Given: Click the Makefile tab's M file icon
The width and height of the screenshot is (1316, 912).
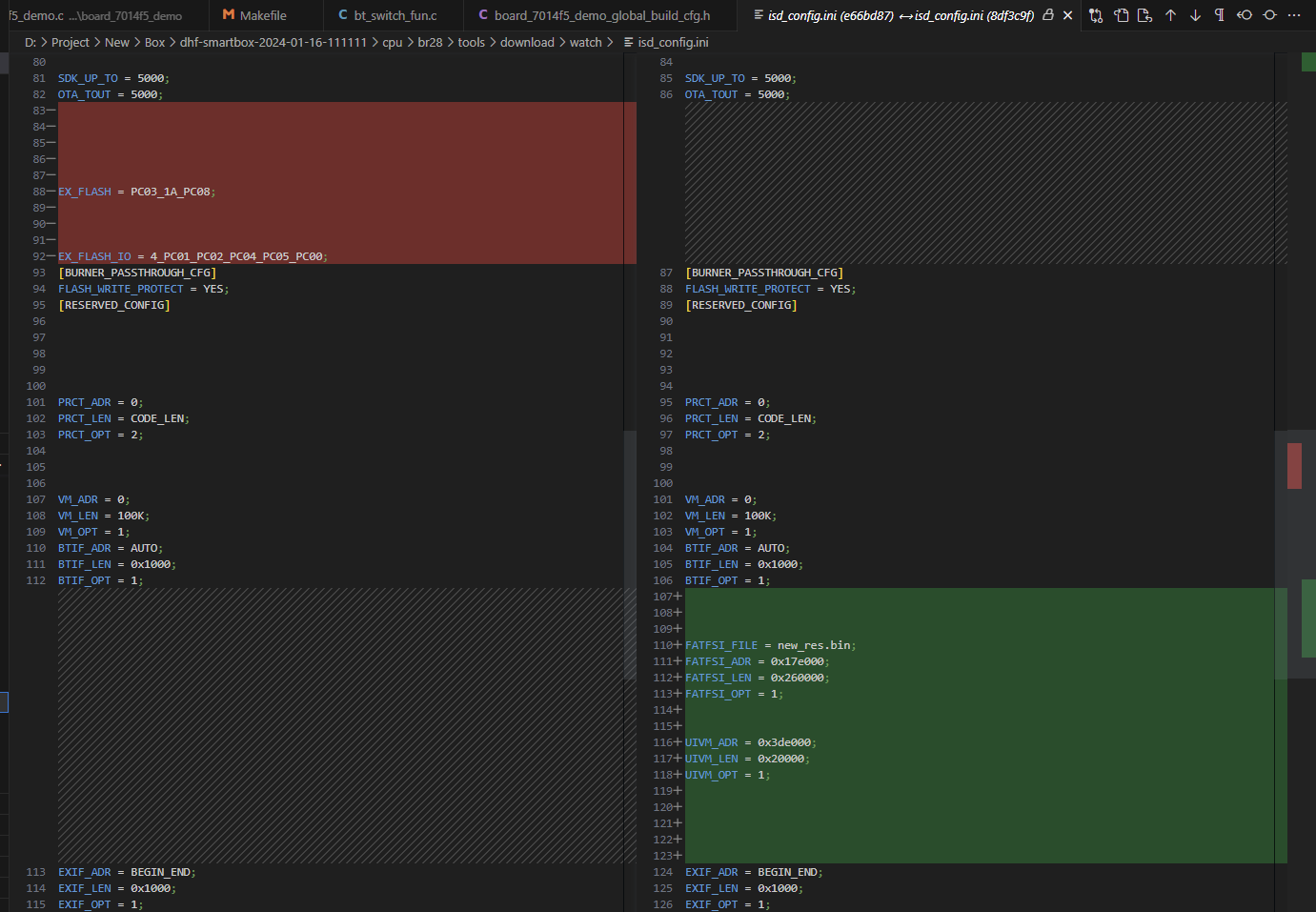Looking at the screenshot, I should 229,15.
